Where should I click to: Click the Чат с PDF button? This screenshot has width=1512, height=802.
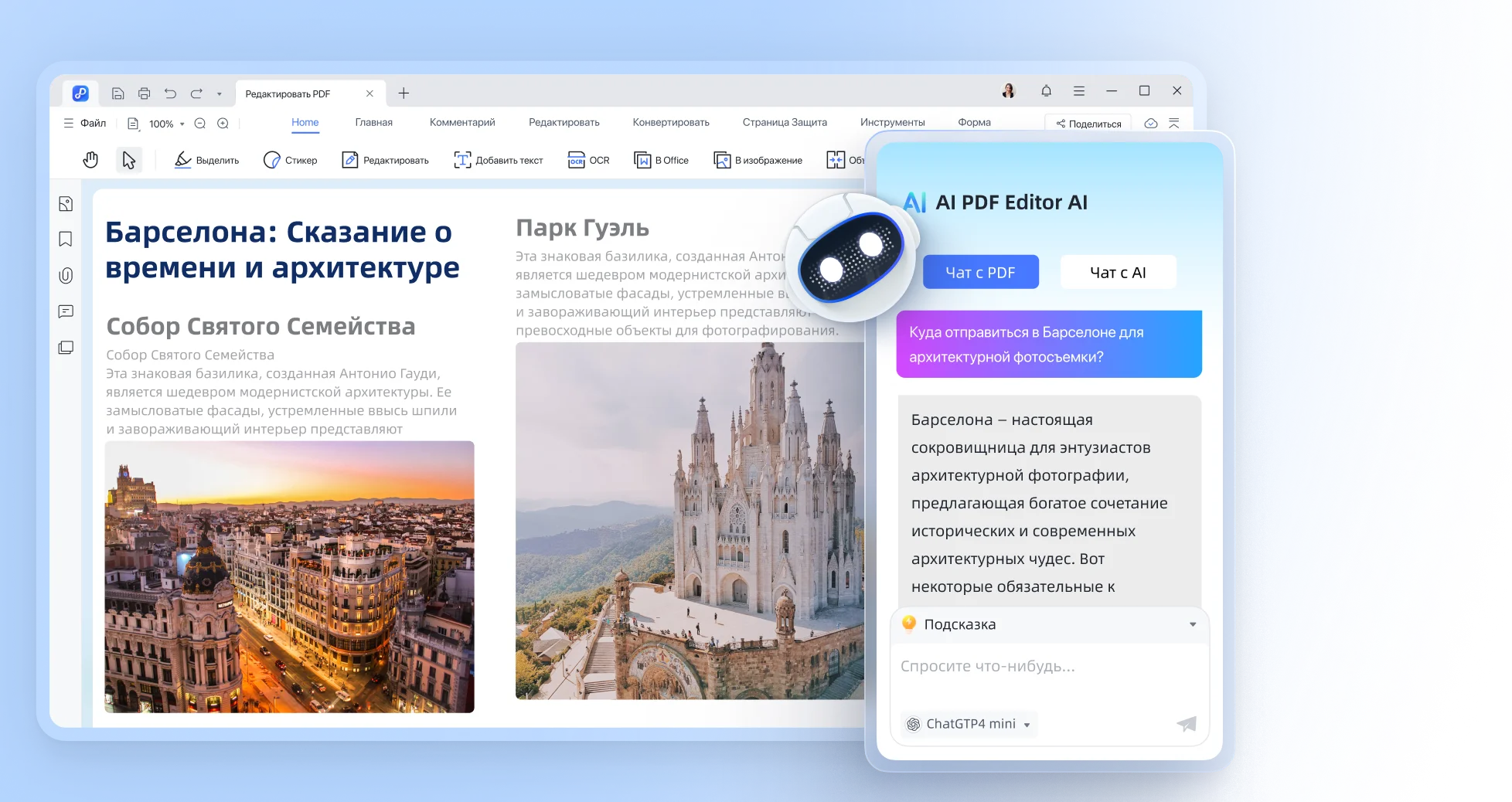tap(980, 272)
